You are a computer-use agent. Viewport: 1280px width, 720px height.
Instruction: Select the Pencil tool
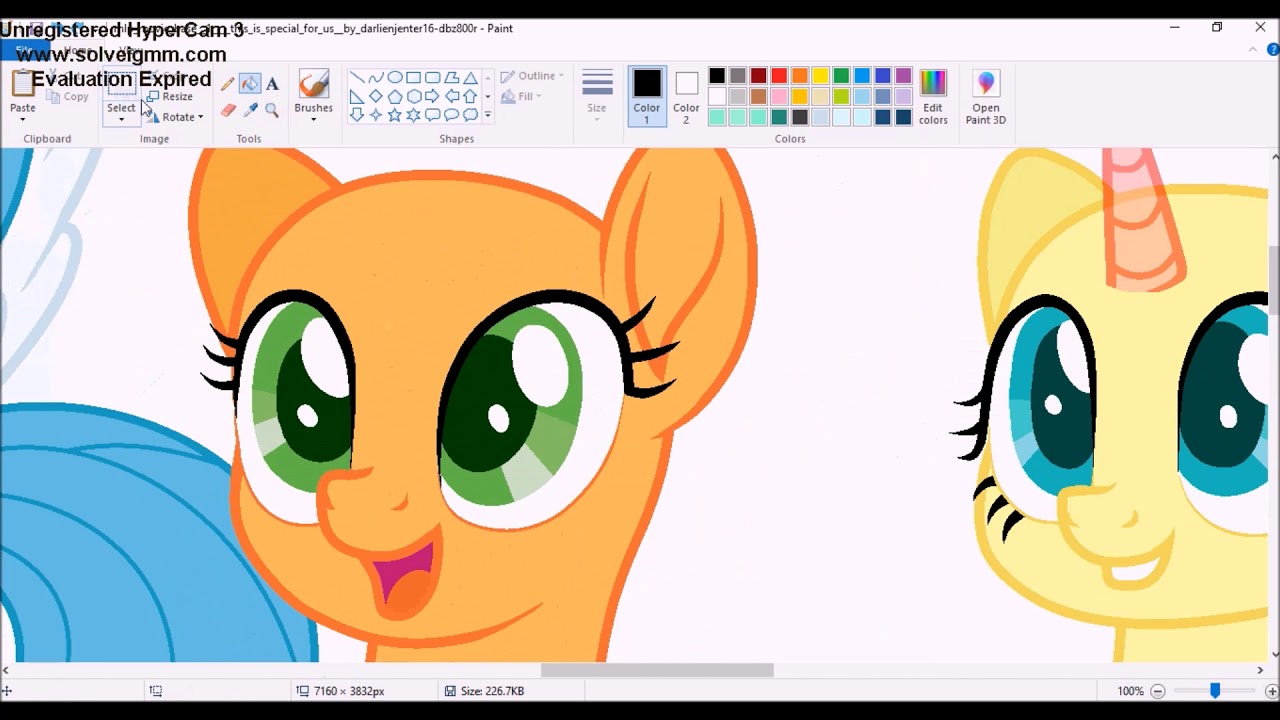pos(228,84)
